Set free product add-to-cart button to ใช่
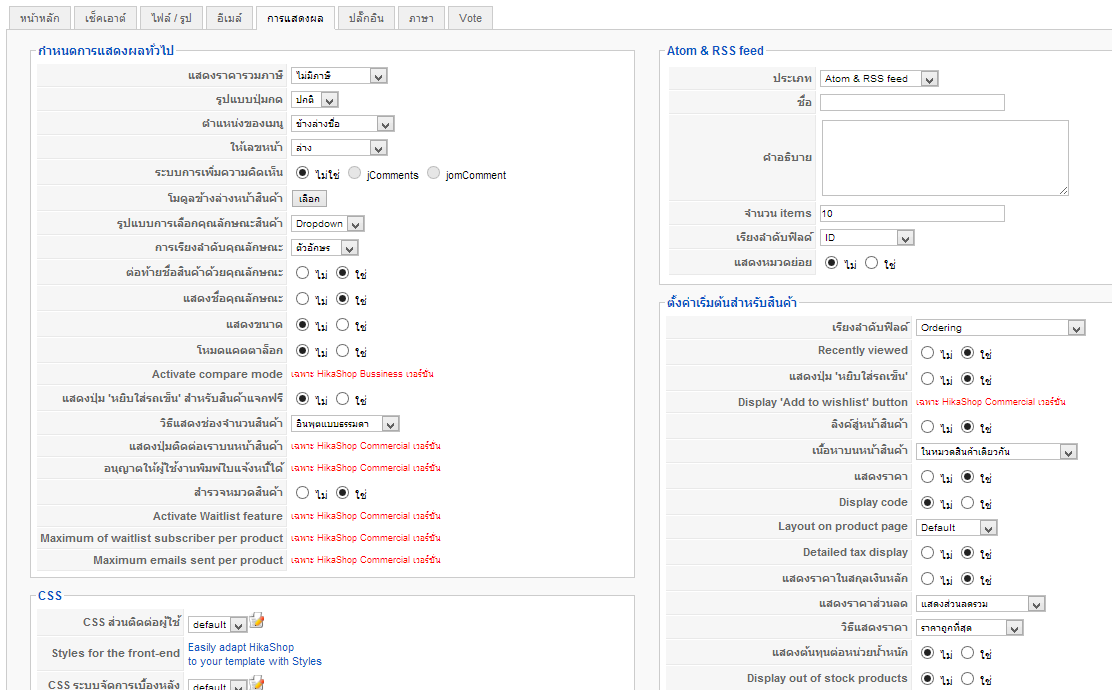The image size is (1112, 690). coord(343,399)
